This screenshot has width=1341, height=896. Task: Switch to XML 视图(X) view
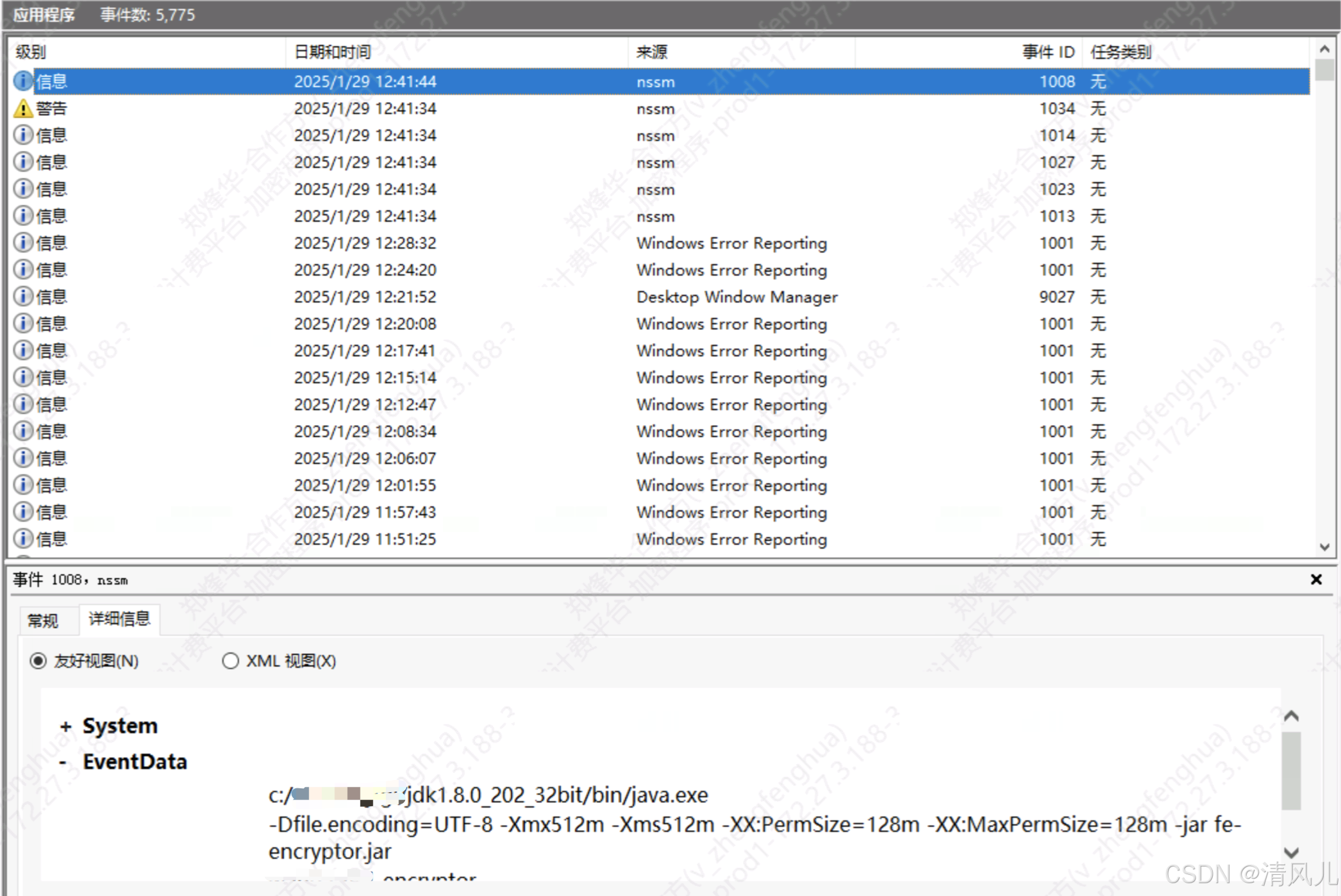(231, 661)
